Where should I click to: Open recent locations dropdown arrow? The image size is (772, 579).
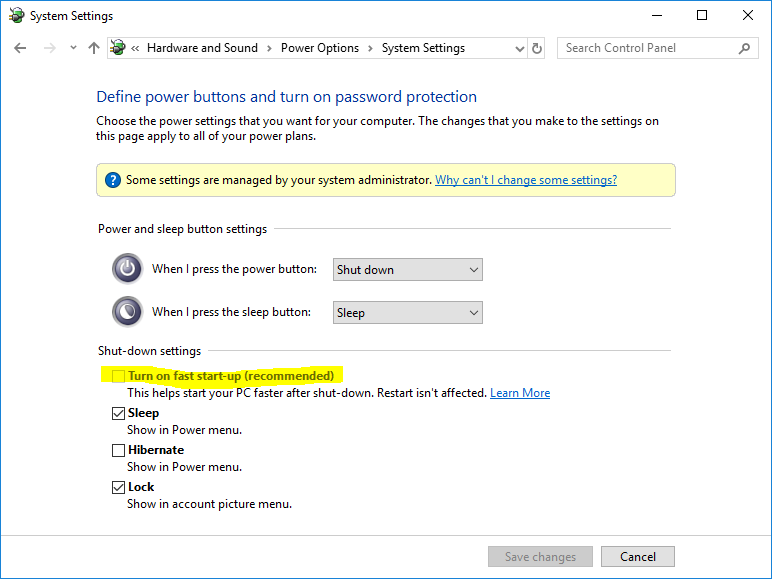72,48
